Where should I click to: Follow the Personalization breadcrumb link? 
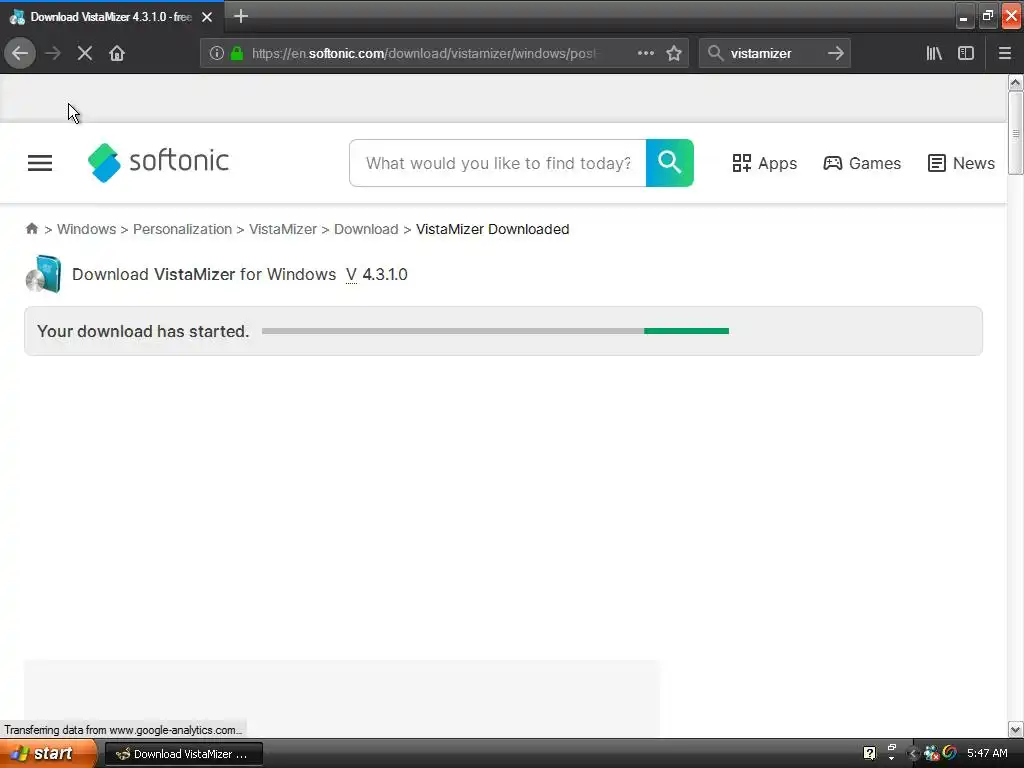tap(182, 229)
